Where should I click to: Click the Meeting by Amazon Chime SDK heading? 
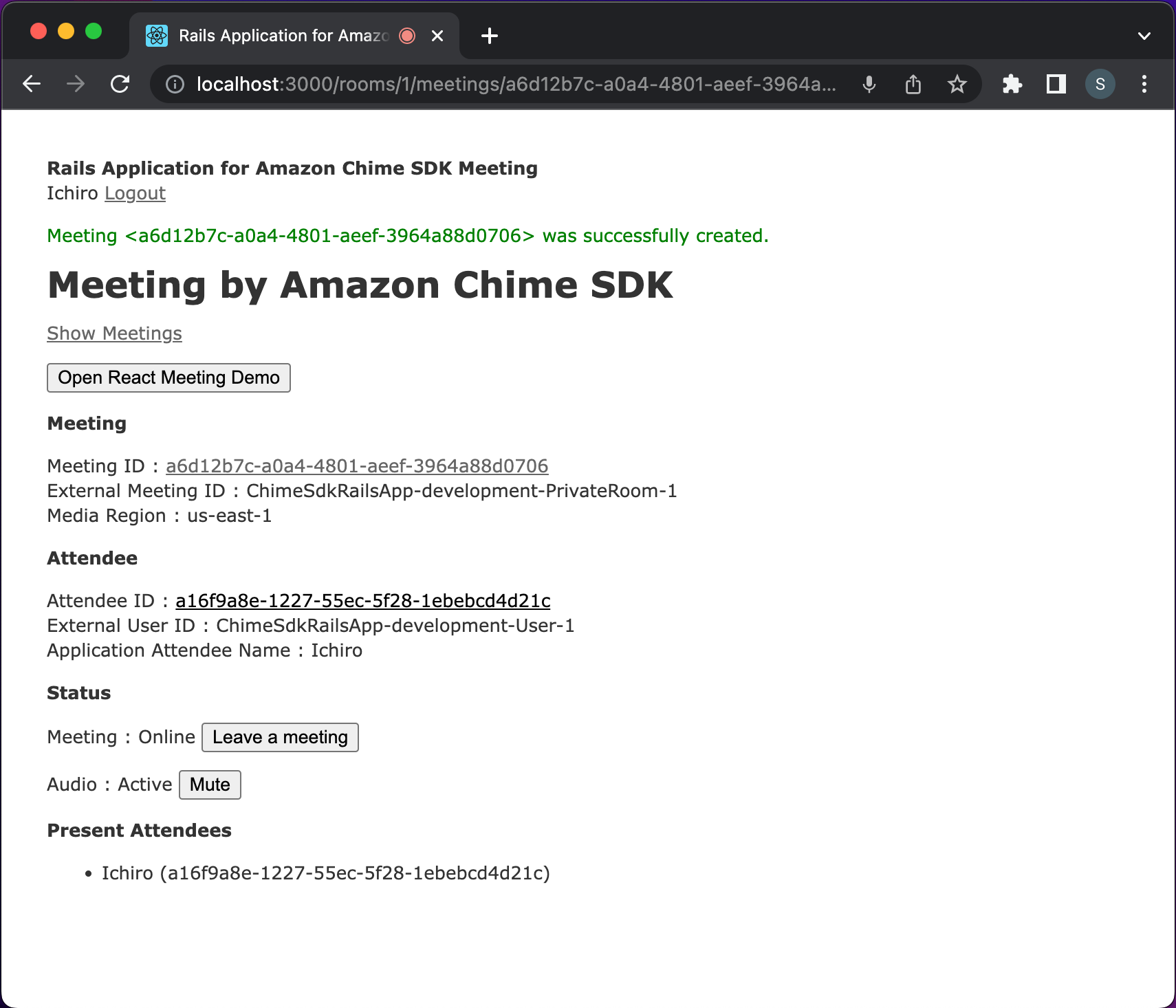pos(360,285)
